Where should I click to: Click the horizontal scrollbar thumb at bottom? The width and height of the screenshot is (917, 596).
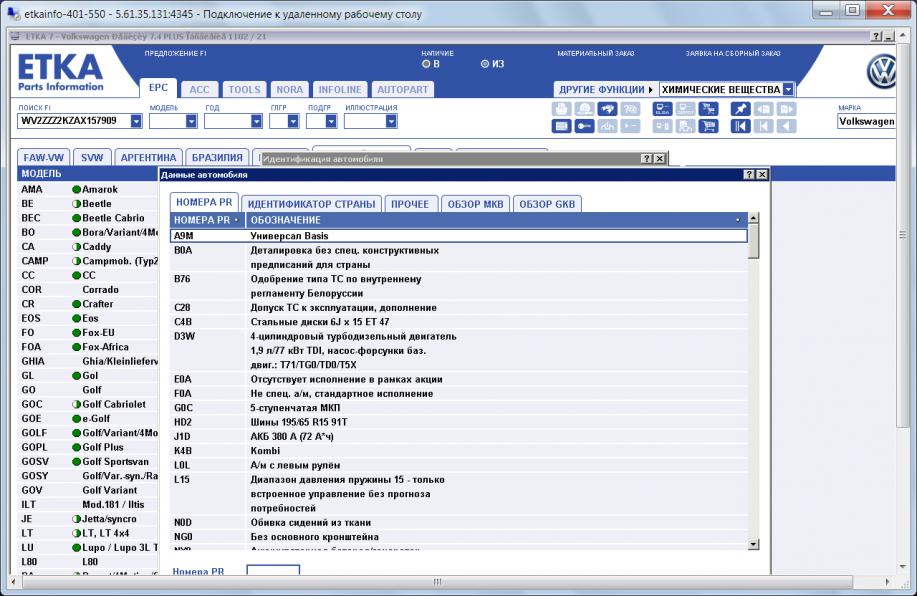(437, 582)
